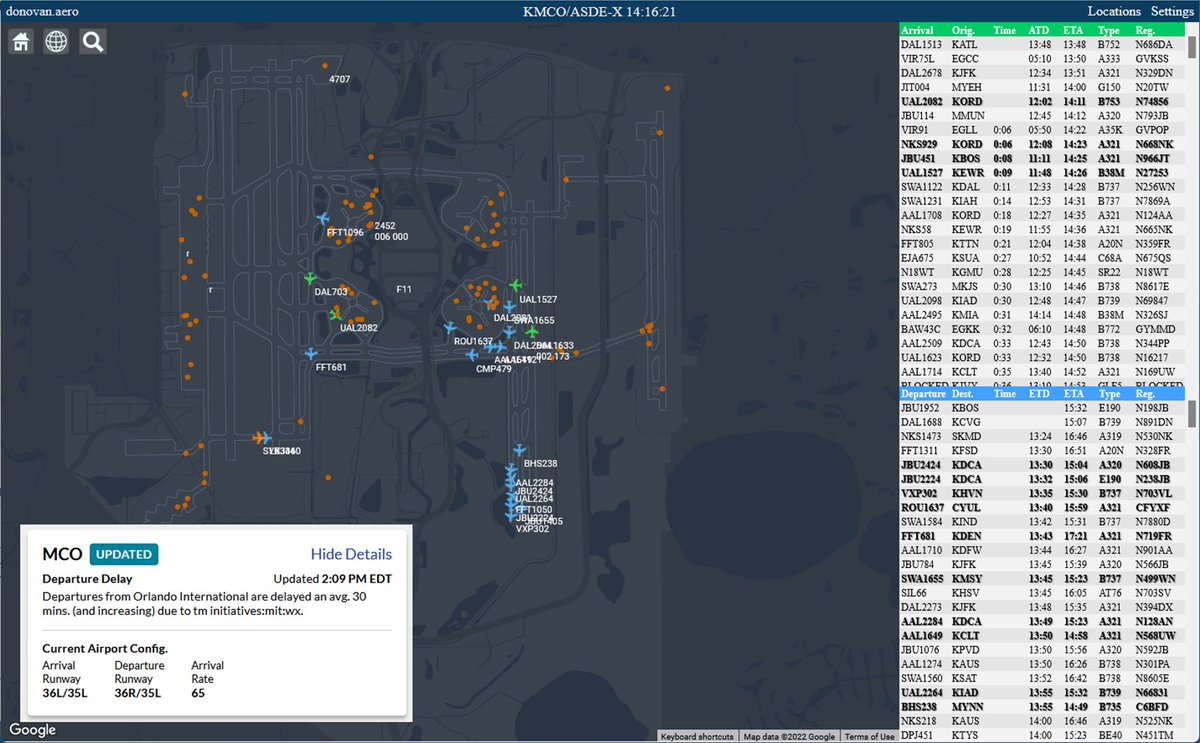Select departure row ROU1637
The height and width of the screenshot is (743, 1200).
click(1043, 507)
